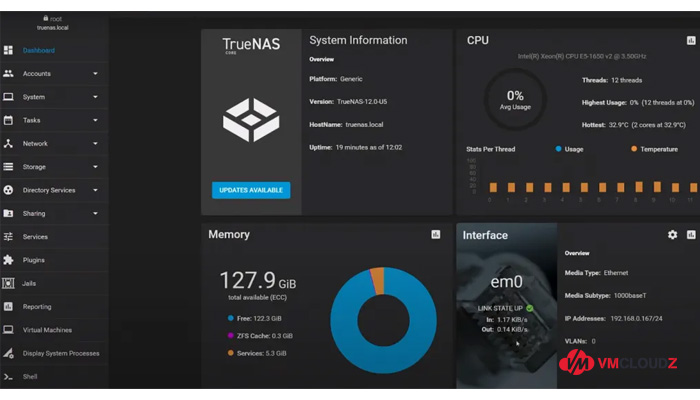Open the Virtual Machines menu item
This screenshot has width=700, height=400.
click(54, 330)
